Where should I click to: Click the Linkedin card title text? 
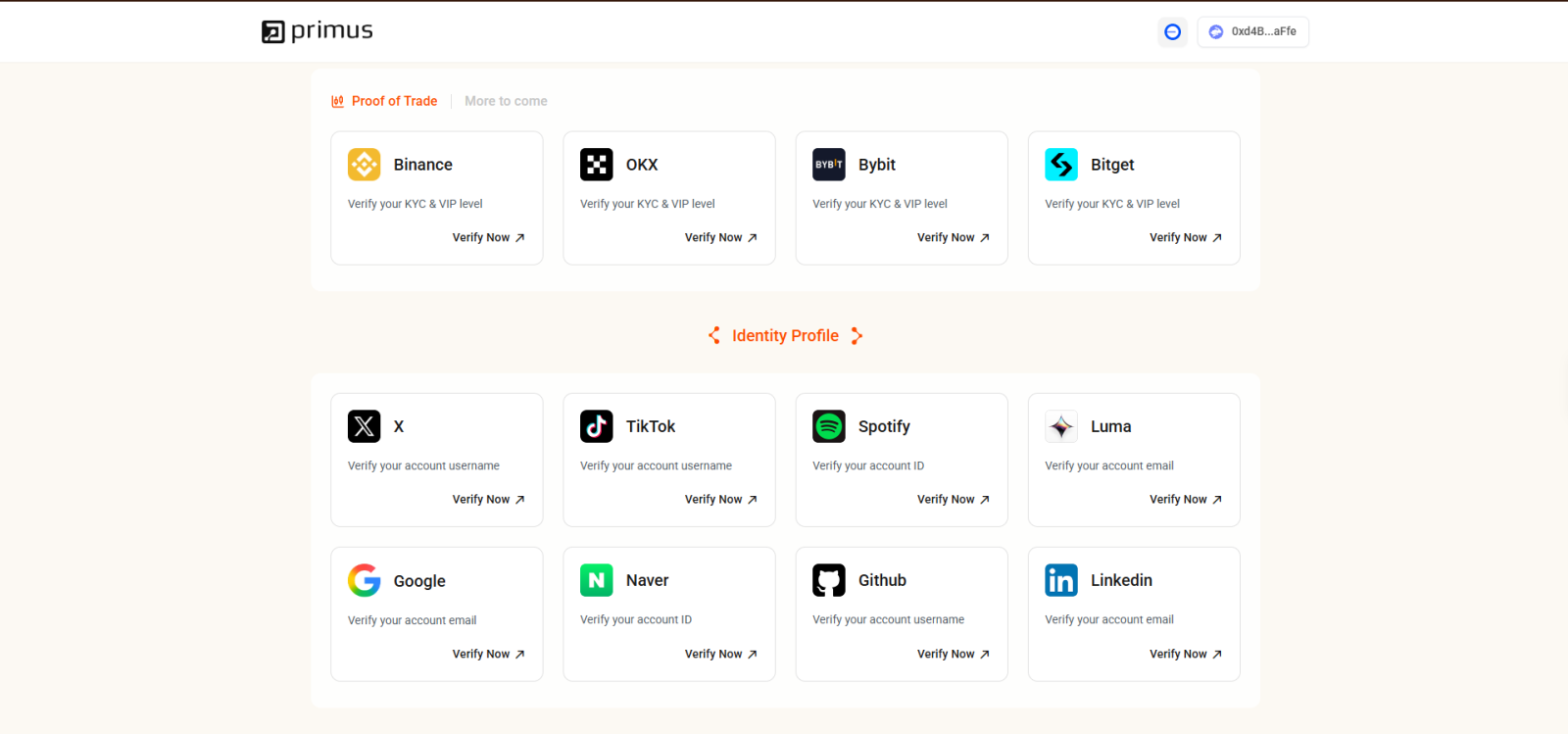[1121, 580]
